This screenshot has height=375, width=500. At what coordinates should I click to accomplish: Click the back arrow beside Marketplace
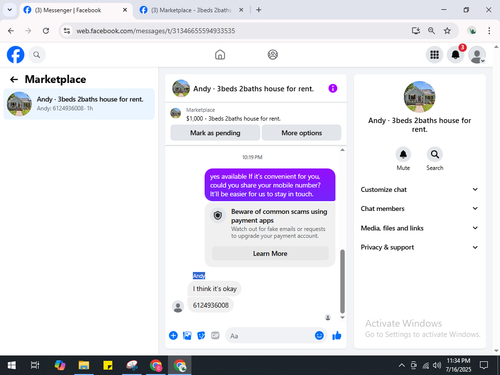pos(14,79)
